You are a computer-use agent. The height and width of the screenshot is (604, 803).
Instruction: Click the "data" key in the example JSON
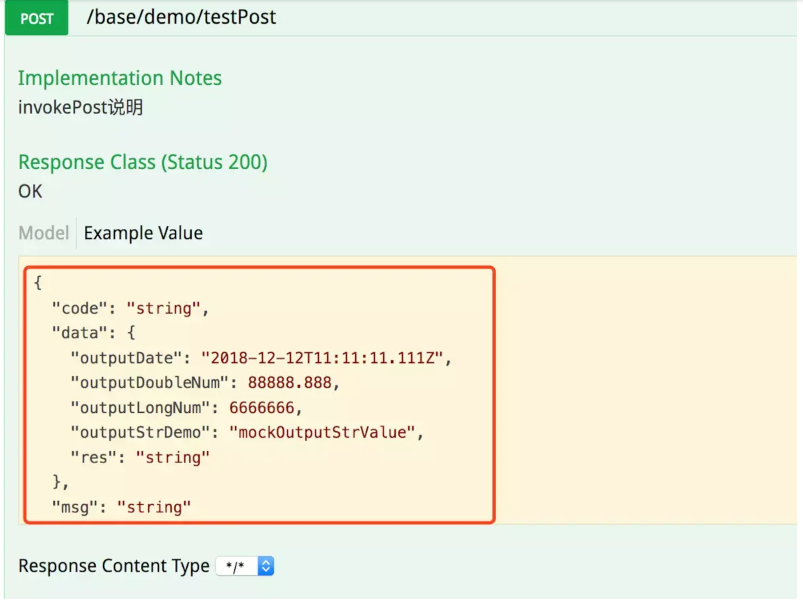[x=75, y=333]
